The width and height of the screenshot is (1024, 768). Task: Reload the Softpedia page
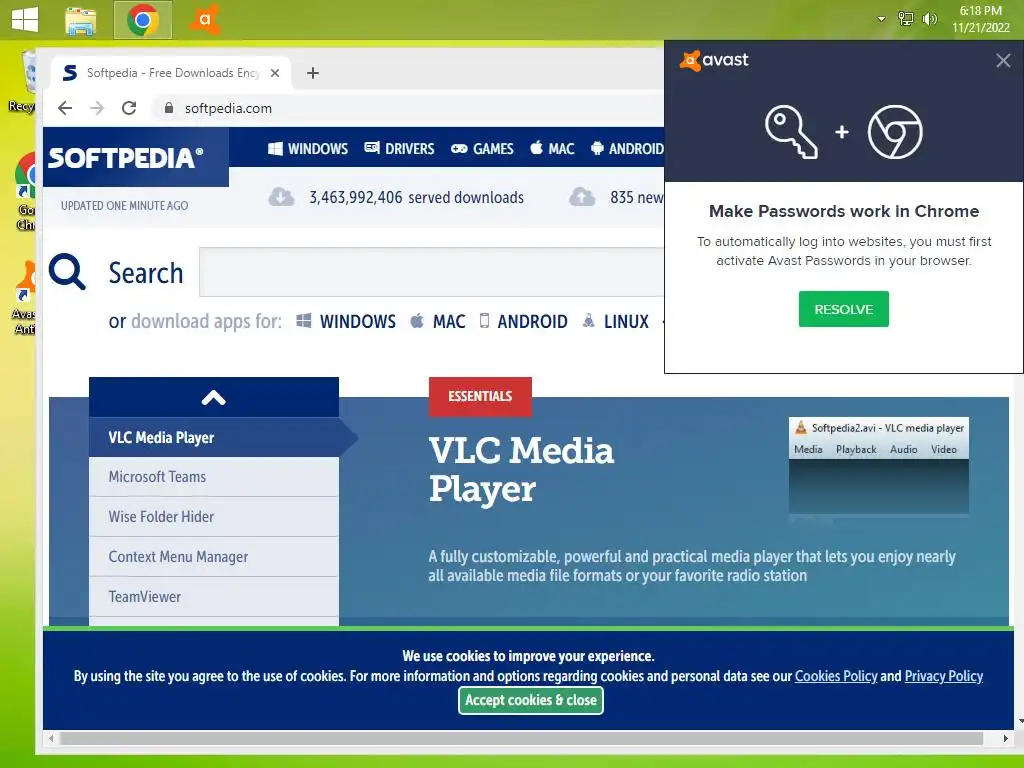(x=129, y=108)
